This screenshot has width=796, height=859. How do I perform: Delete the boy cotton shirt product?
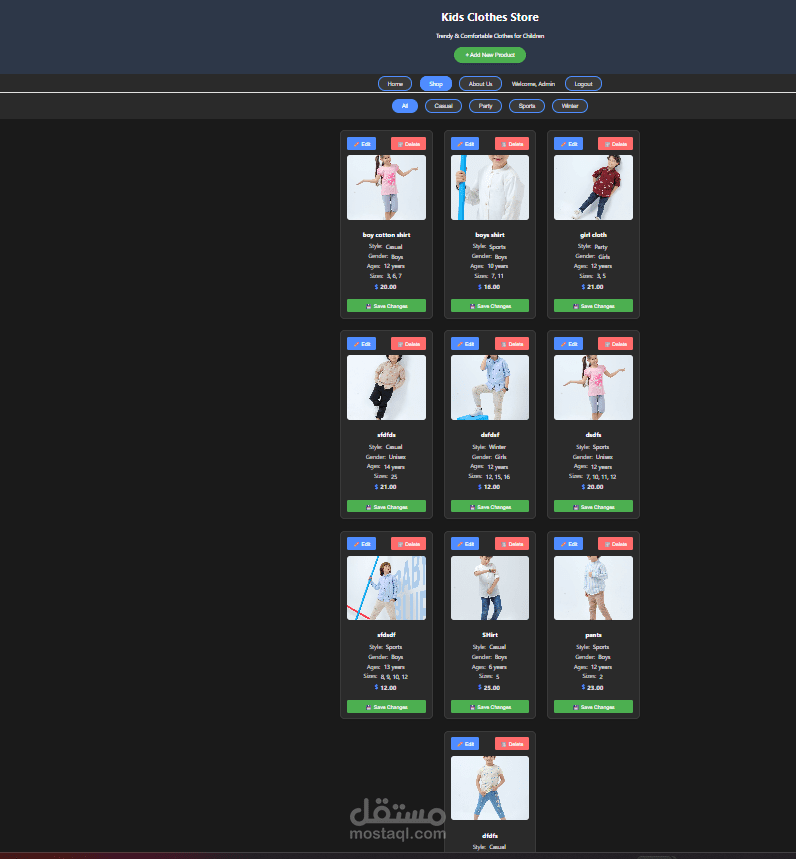click(408, 144)
